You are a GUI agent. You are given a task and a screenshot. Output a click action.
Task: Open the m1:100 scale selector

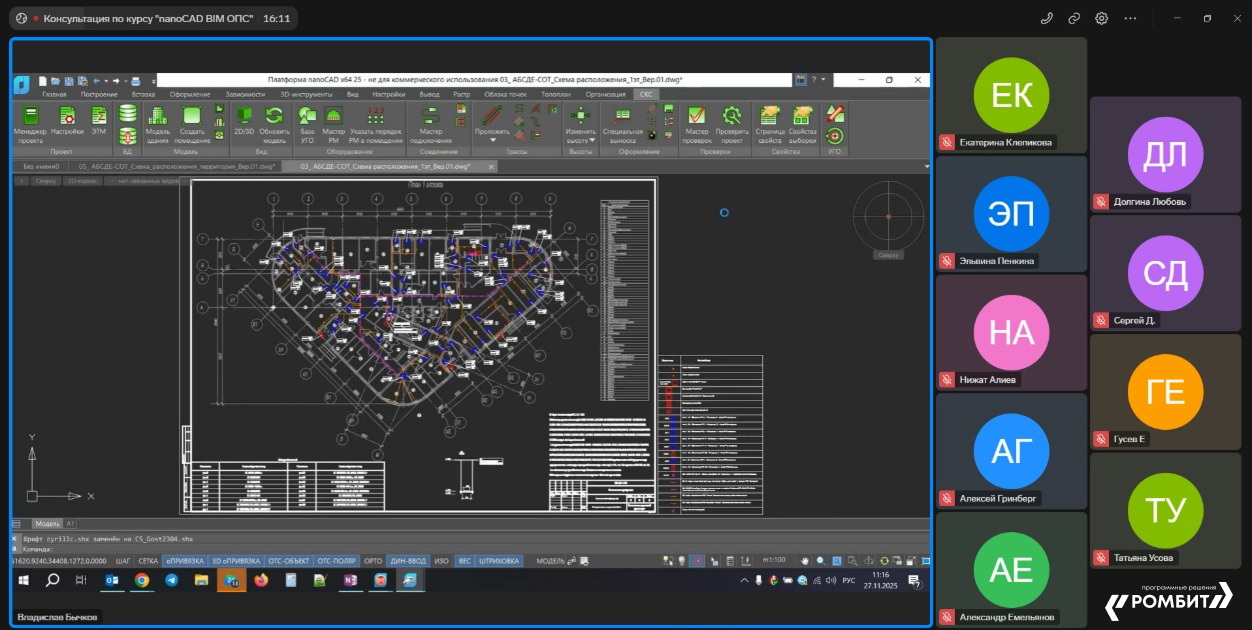772,561
